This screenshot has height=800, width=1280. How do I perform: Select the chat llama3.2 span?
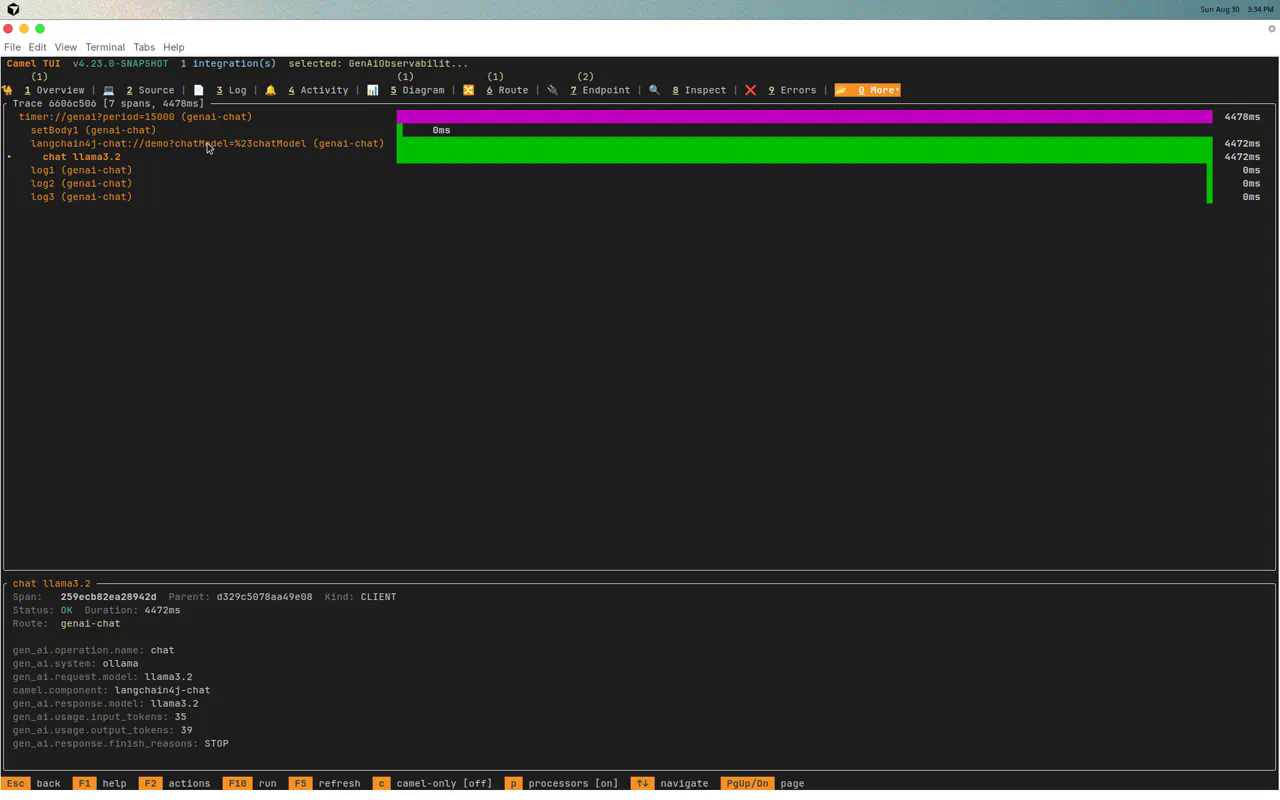tap(81, 157)
